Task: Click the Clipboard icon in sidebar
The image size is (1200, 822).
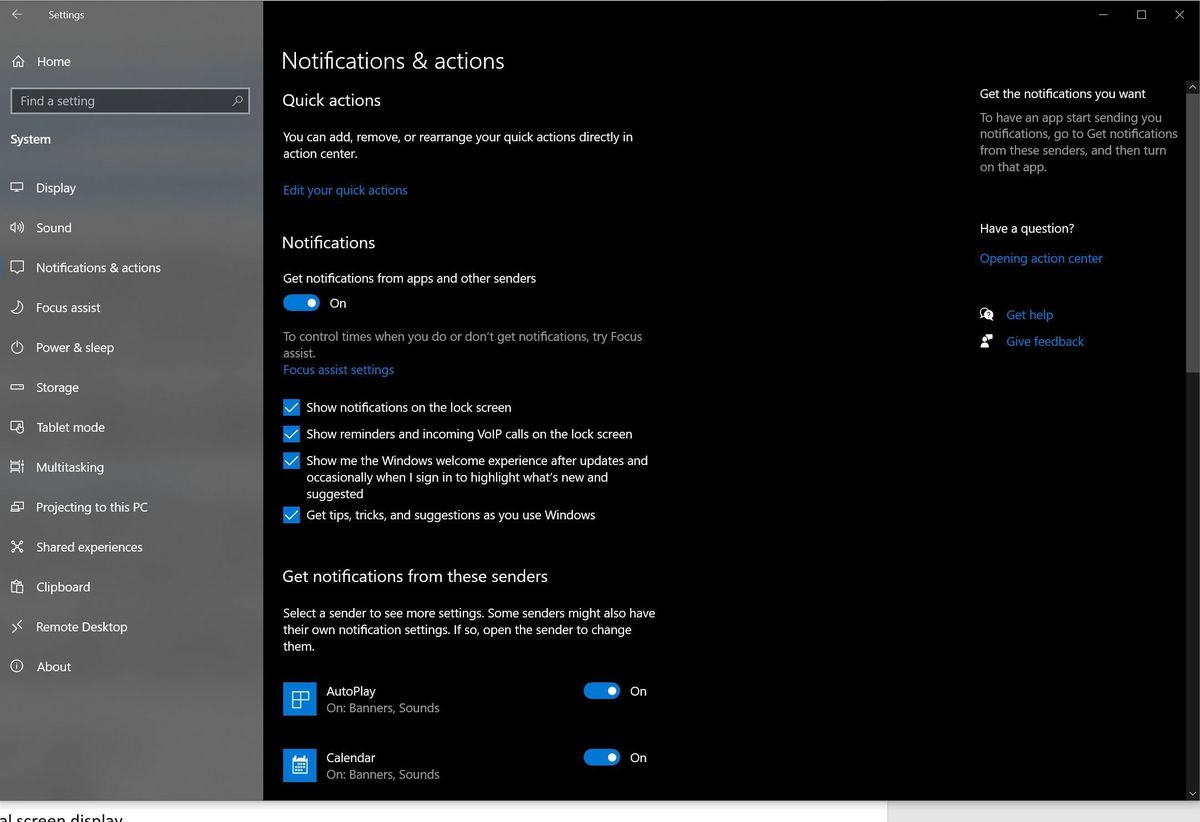Action: [17, 587]
